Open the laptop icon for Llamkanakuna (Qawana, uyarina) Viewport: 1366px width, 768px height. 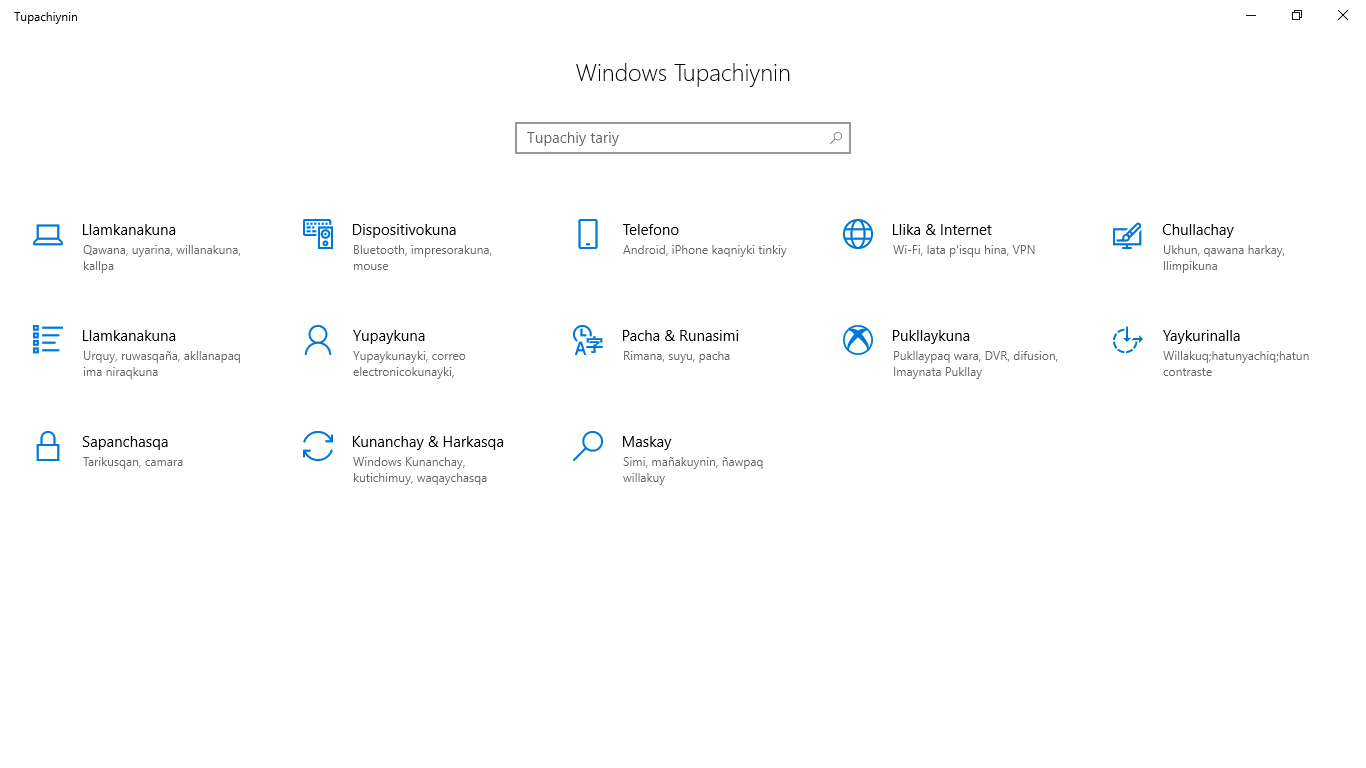click(48, 235)
